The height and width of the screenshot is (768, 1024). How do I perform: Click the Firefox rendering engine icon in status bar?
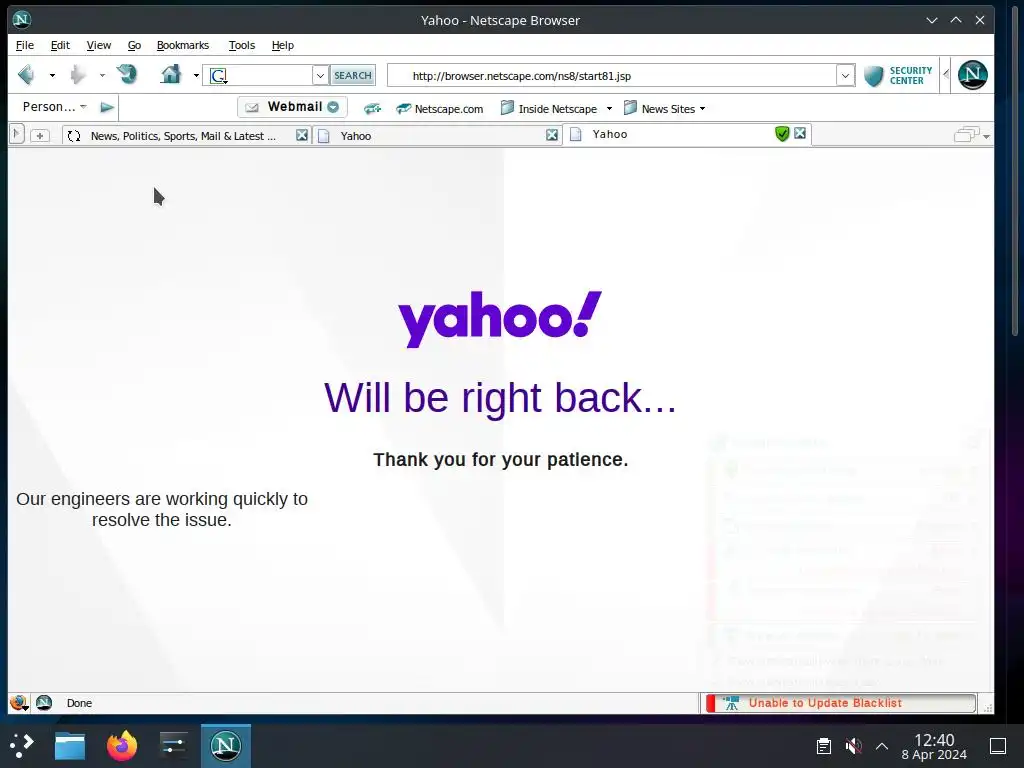coord(19,703)
